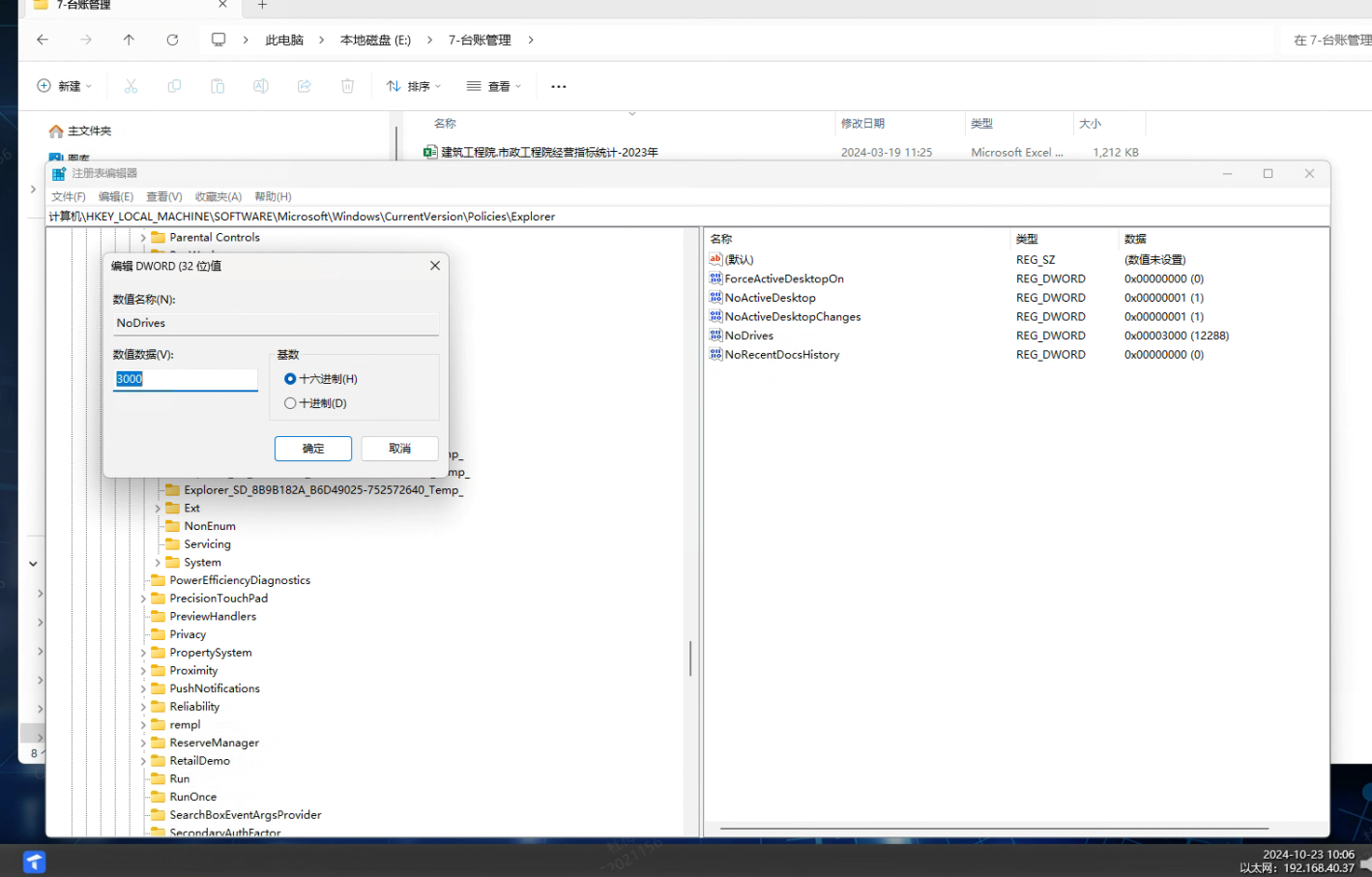Click the 取消 cancel button
Viewport: 1372px width, 877px height.
(399, 449)
